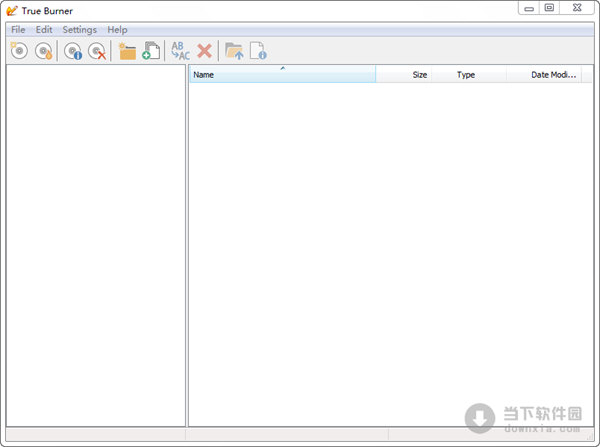Open the Edit menu
Screen dimensions: 600x447
(x=44, y=30)
